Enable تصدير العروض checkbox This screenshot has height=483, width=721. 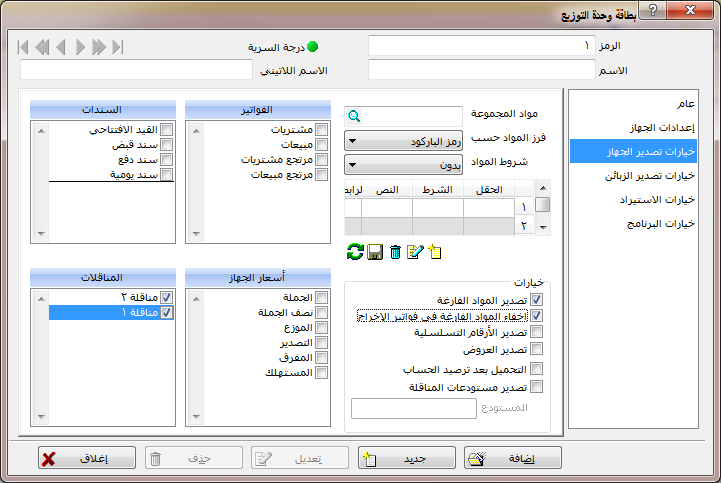pos(537,349)
